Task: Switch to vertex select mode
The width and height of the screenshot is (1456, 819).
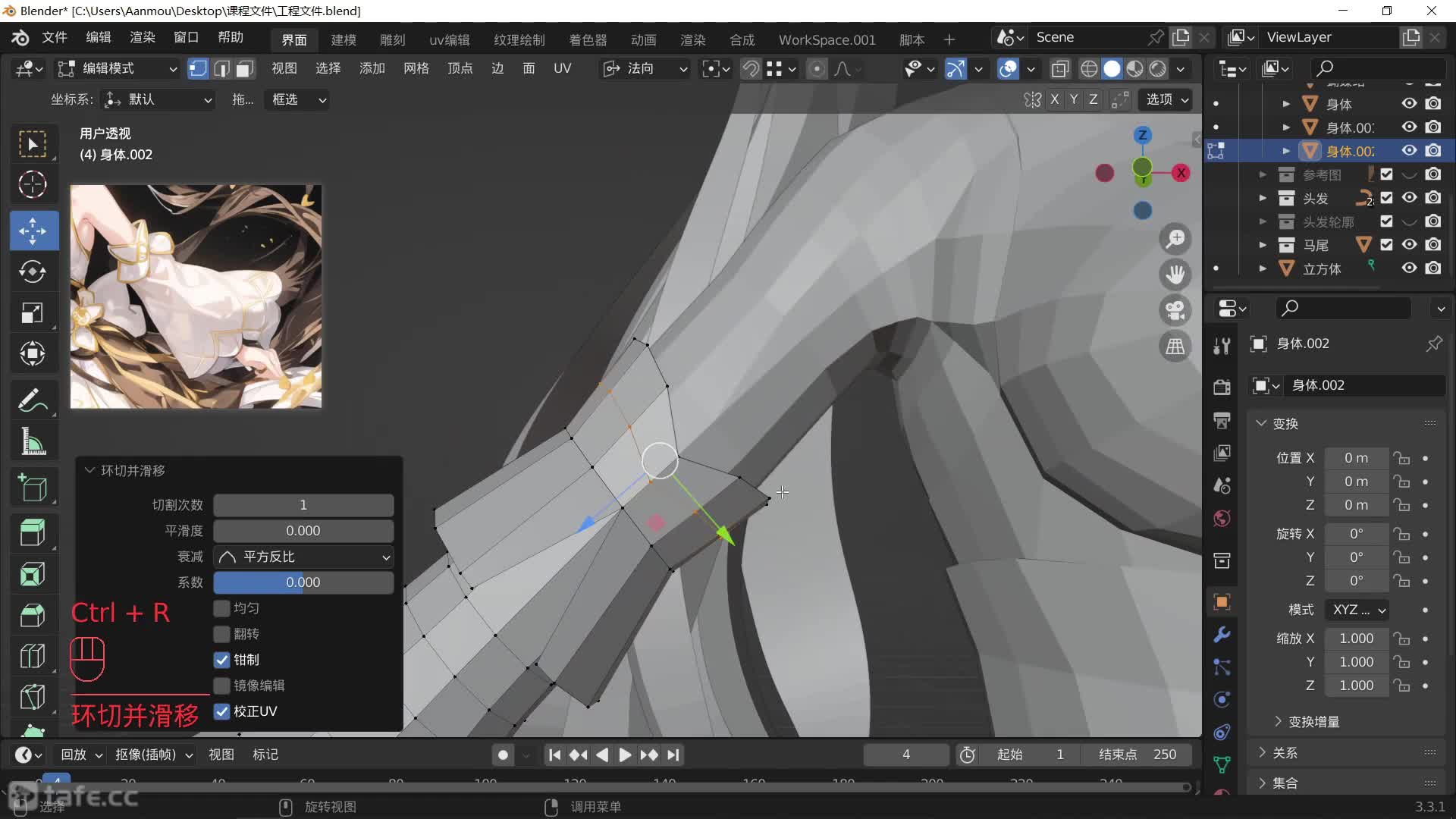Action: [x=198, y=69]
